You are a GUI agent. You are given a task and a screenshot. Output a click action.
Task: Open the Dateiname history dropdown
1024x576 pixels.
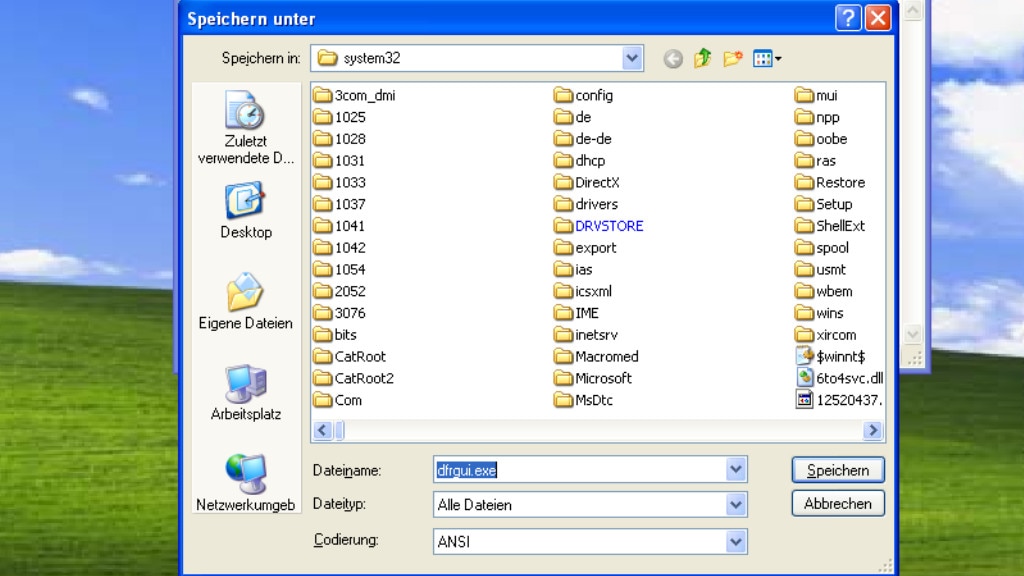click(x=737, y=469)
